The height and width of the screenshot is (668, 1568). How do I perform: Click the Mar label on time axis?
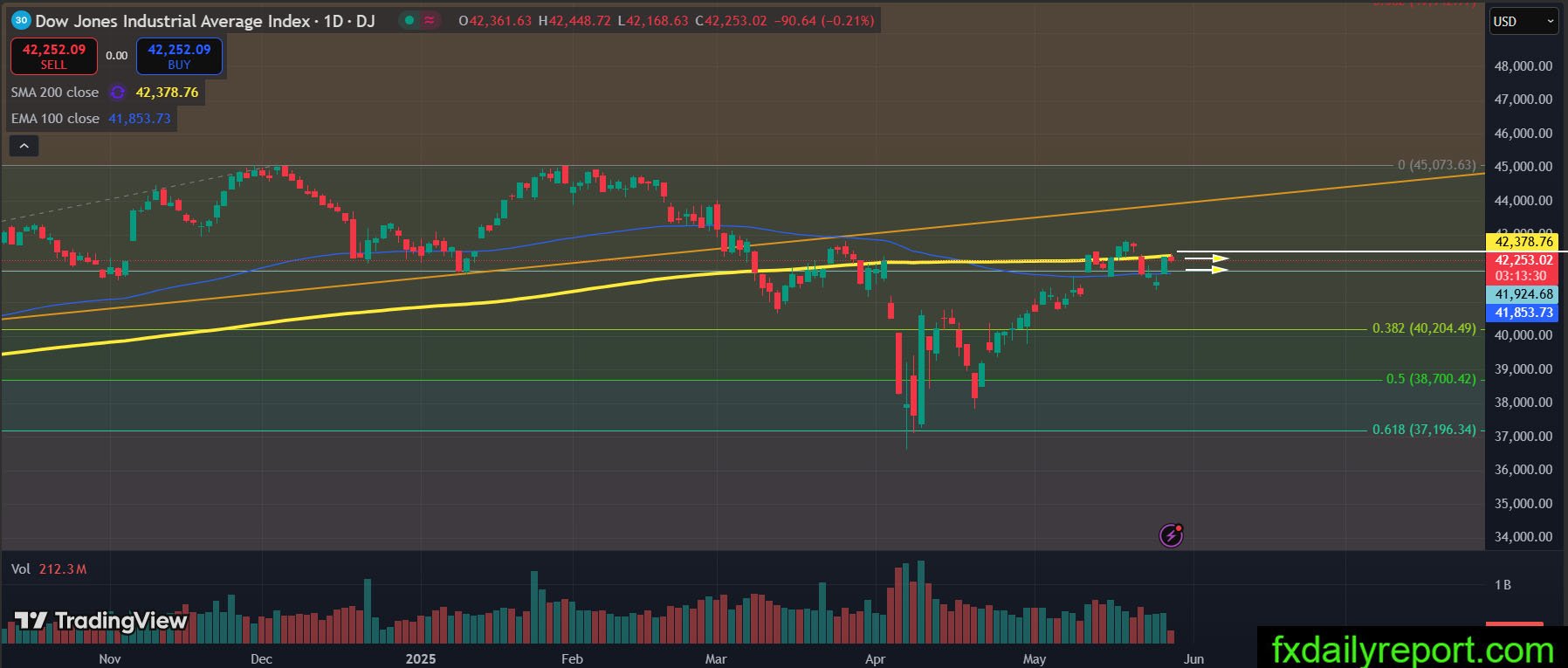(x=716, y=658)
